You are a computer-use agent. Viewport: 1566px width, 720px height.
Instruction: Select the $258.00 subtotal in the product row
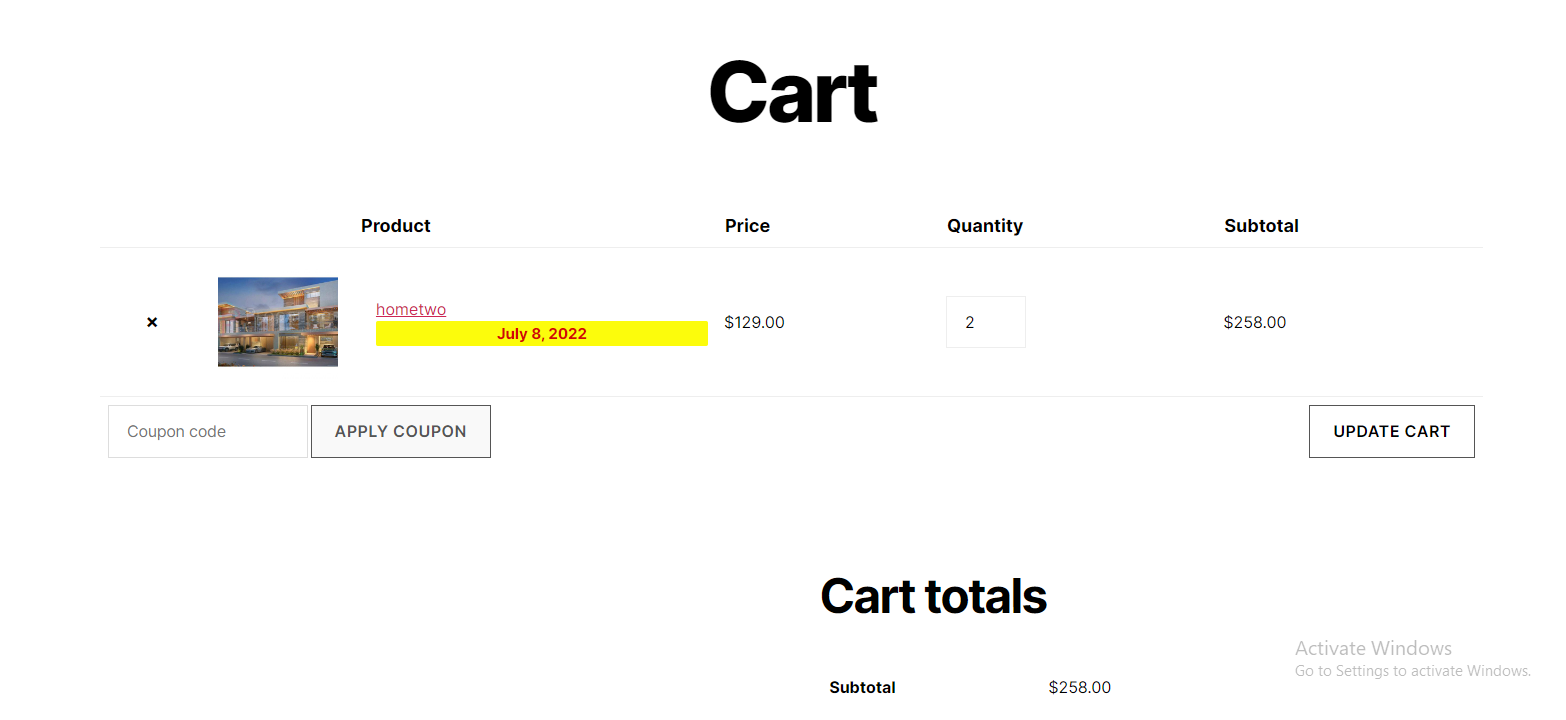point(1255,322)
